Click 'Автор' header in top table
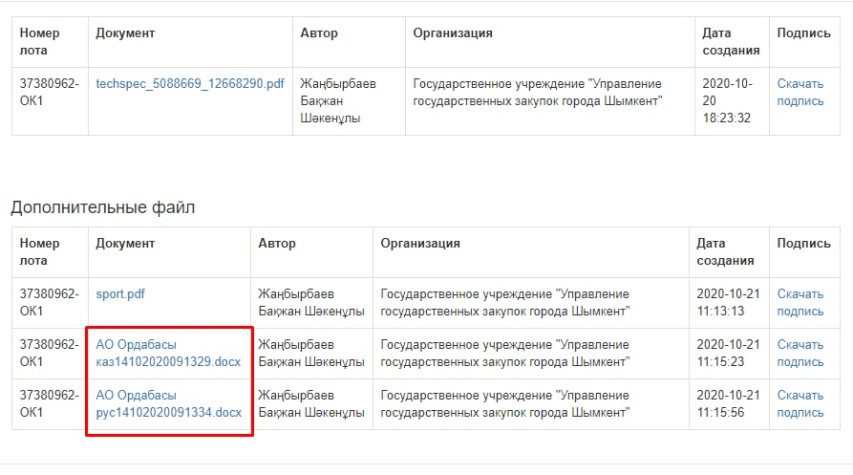The image size is (853, 475). [x=319, y=33]
